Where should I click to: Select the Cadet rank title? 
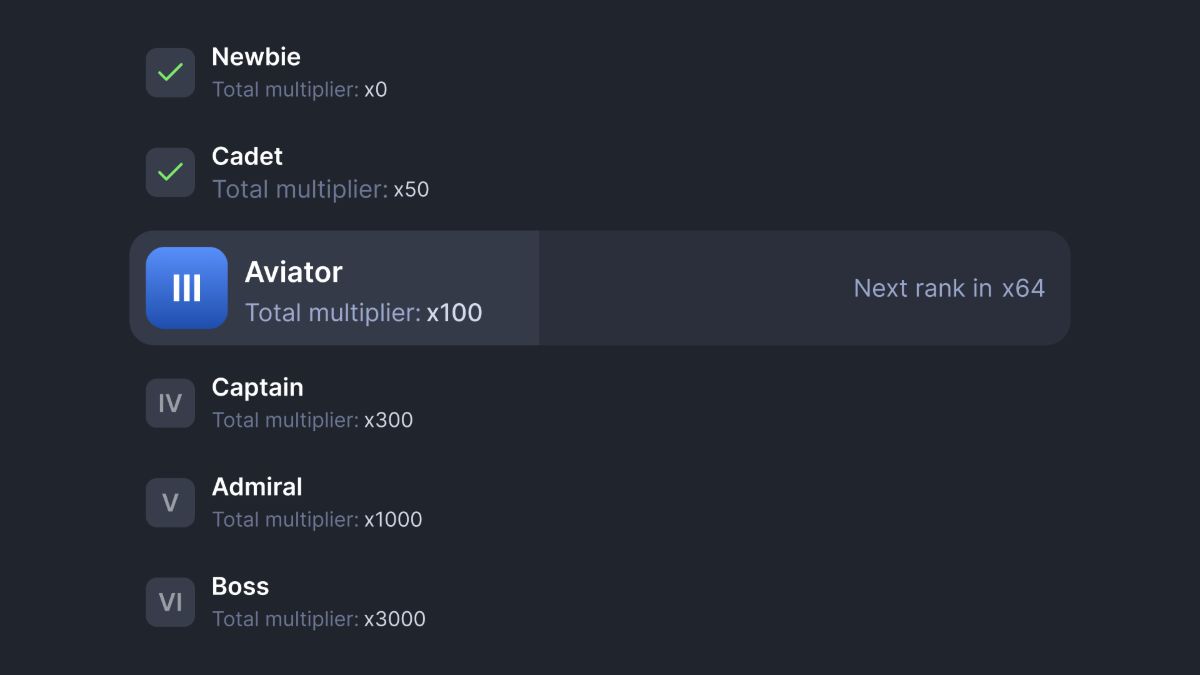(x=247, y=157)
